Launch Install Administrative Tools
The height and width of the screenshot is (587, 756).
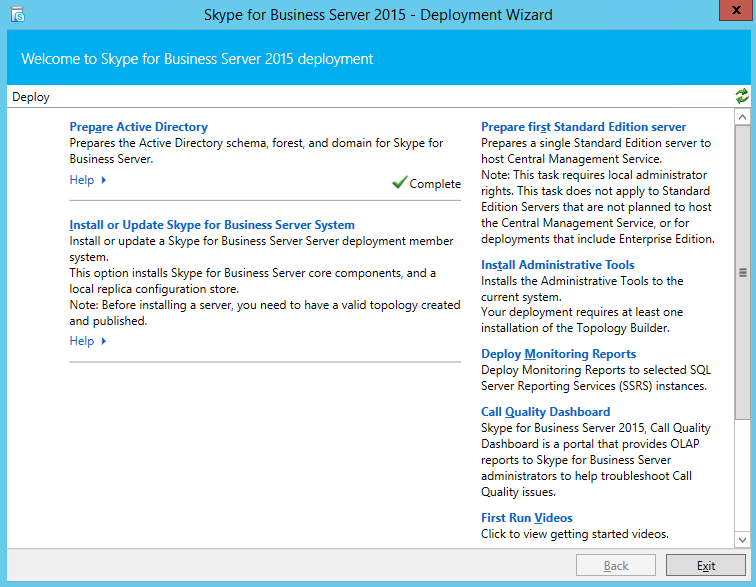(558, 265)
